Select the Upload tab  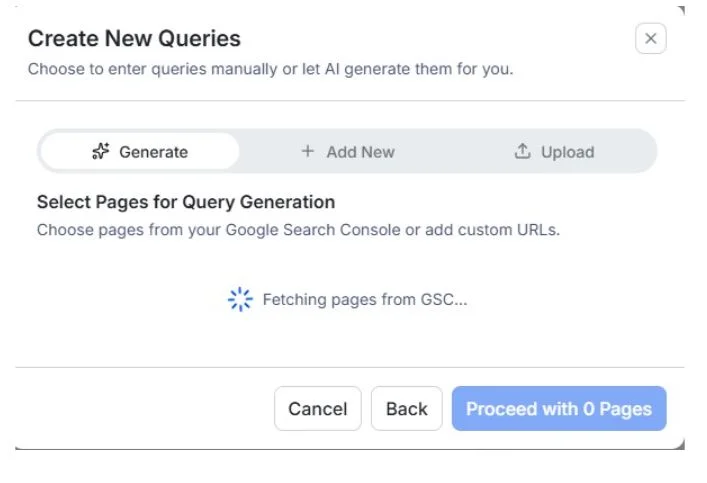click(554, 152)
